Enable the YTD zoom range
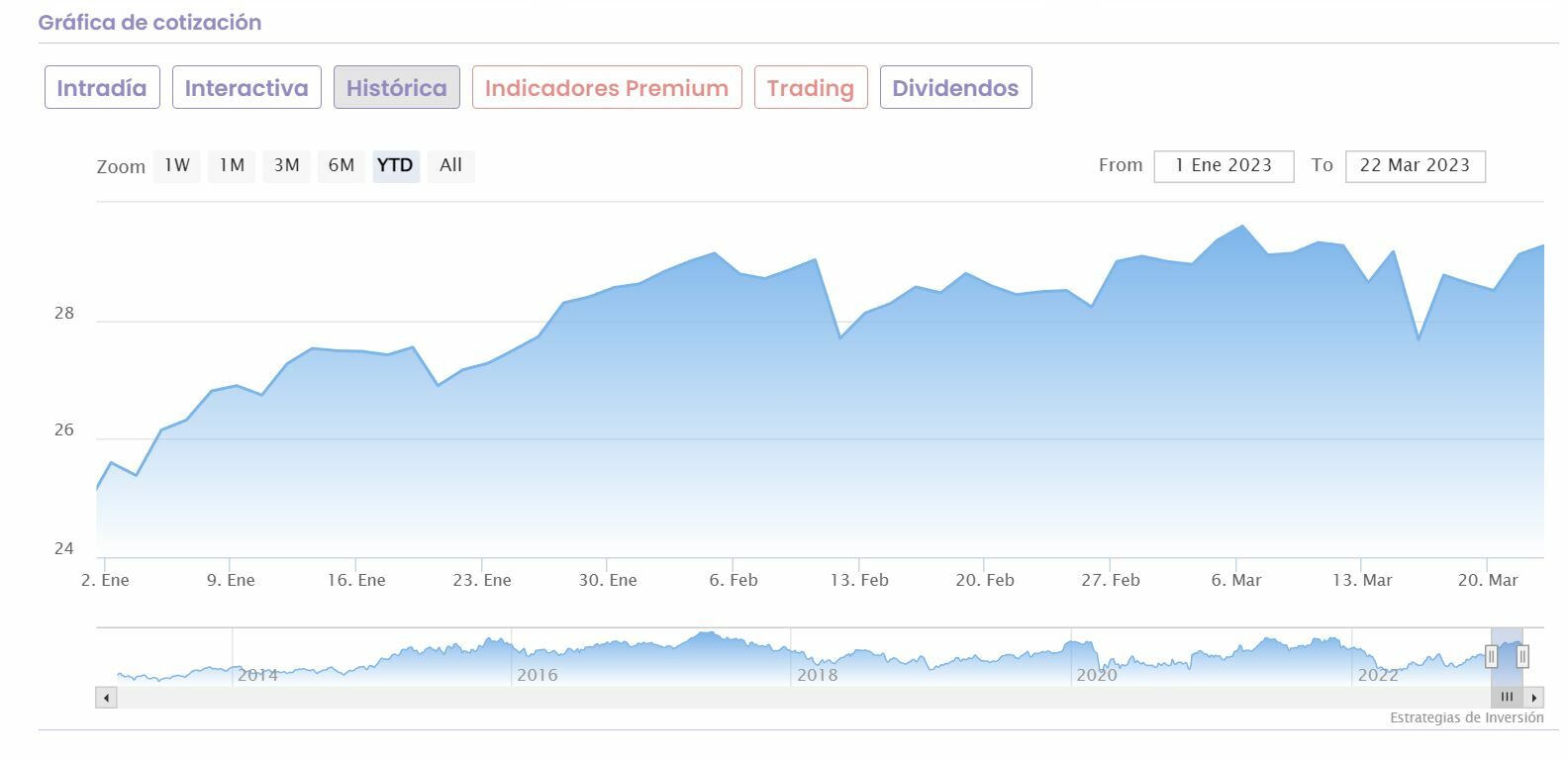The height and width of the screenshot is (761, 1568). (x=396, y=165)
